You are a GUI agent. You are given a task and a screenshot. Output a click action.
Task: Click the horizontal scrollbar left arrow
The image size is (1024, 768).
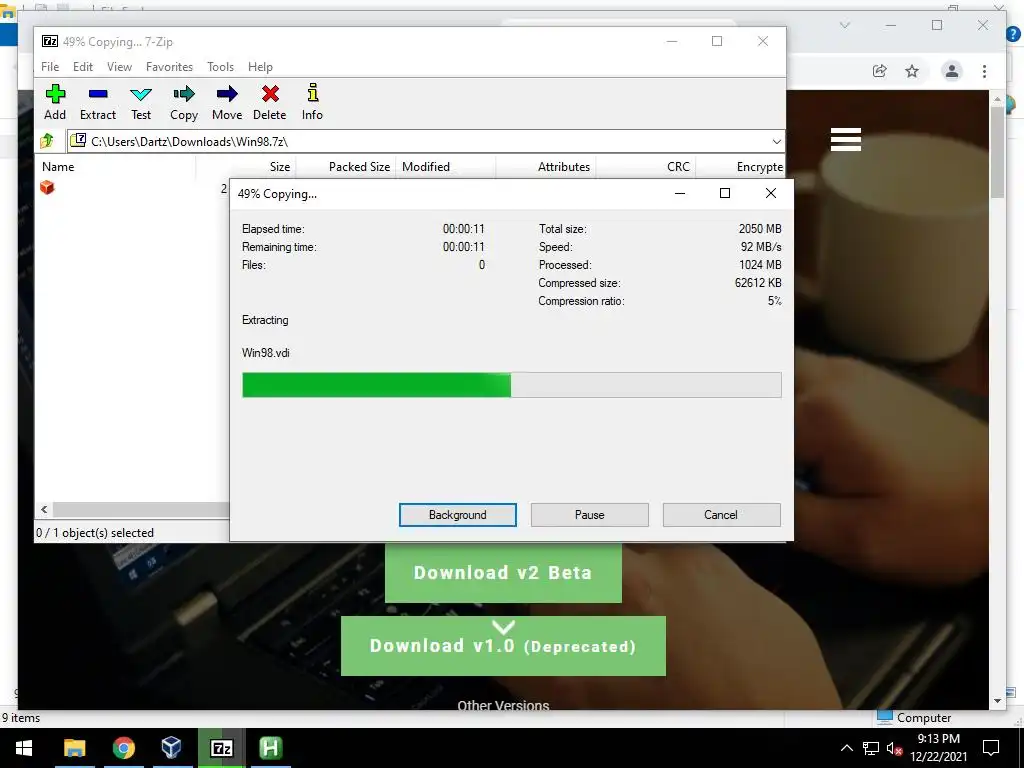(44, 509)
